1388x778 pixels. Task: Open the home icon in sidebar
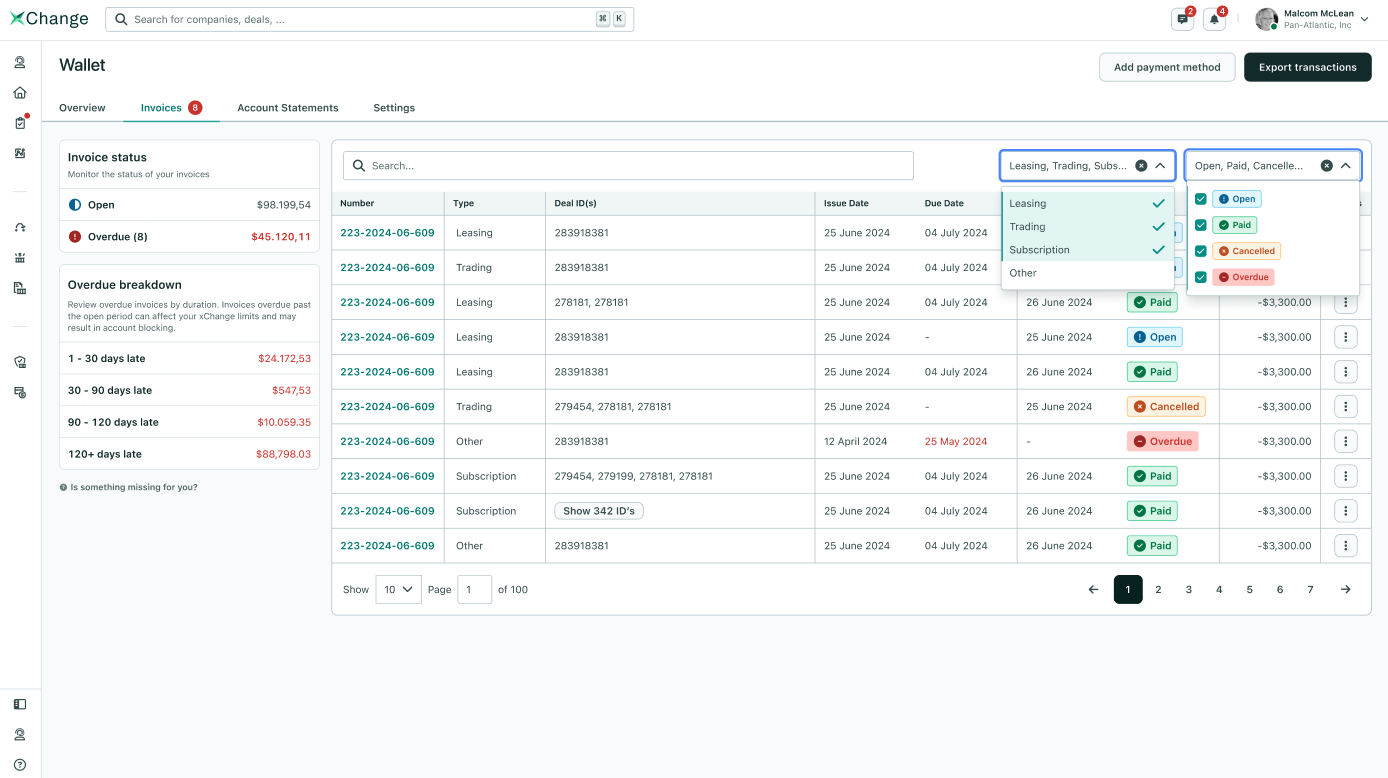20,93
